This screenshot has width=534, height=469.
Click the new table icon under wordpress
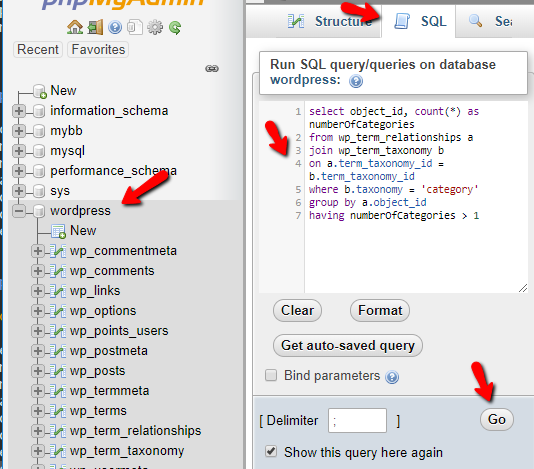[x=58, y=231]
